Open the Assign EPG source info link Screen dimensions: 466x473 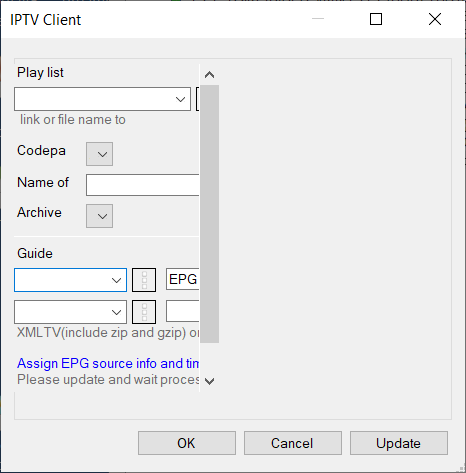pos(108,363)
